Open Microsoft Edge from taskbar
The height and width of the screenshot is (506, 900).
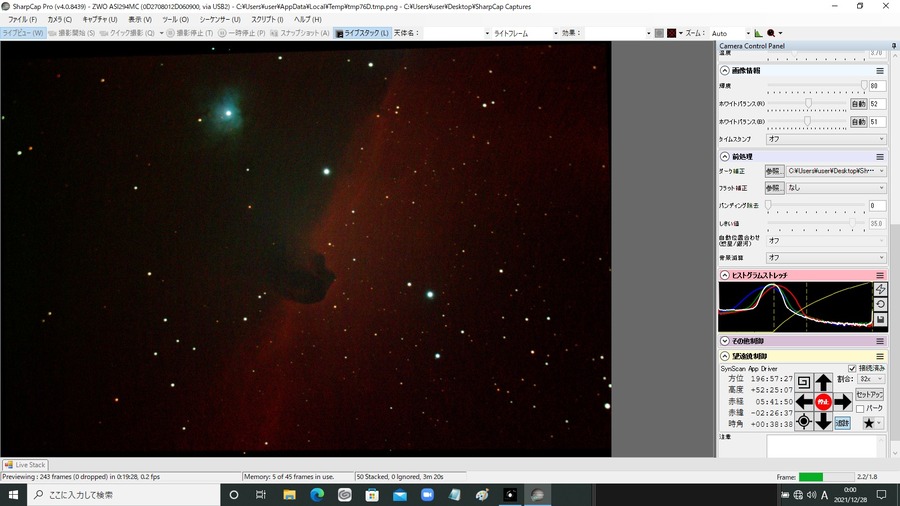click(317, 495)
